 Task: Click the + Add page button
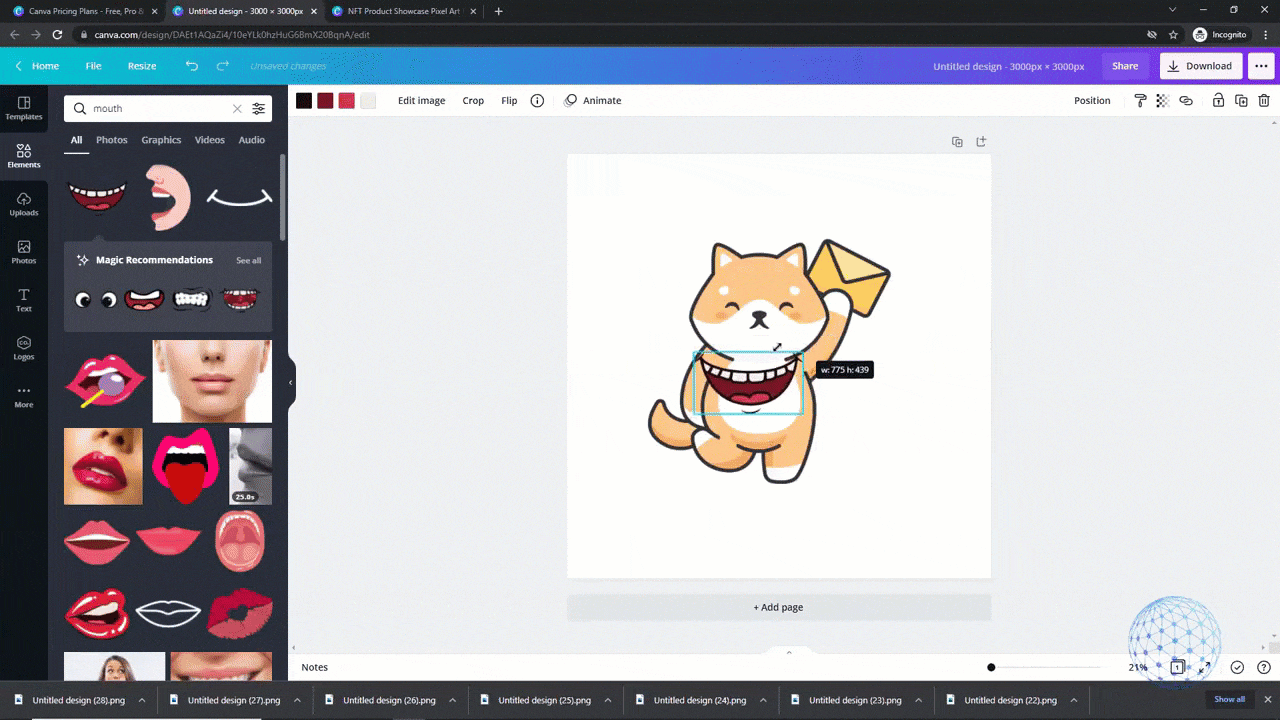point(778,607)
